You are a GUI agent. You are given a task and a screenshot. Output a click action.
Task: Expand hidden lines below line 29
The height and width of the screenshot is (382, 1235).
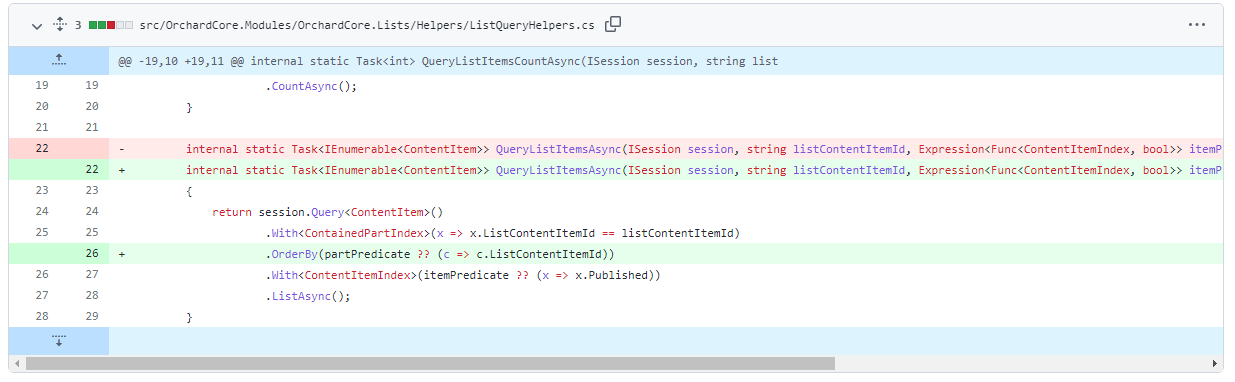(59, 341)
